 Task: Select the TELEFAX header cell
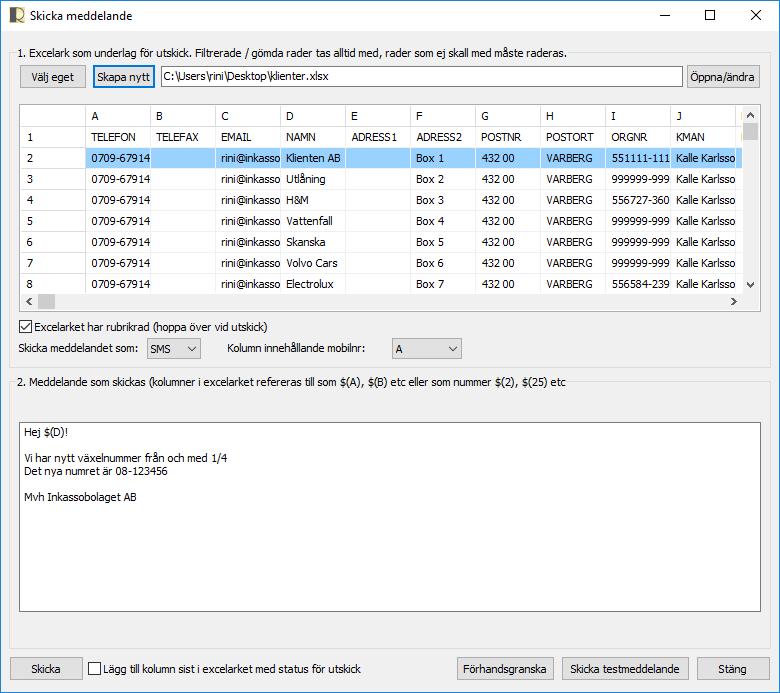pos(183,137)
